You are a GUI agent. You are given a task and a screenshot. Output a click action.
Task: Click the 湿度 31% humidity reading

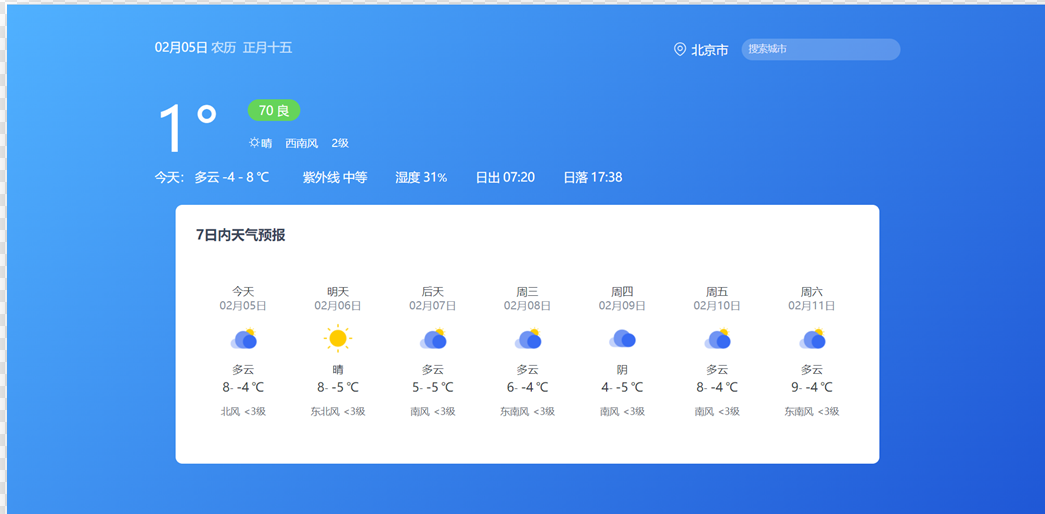pos(421,177)
